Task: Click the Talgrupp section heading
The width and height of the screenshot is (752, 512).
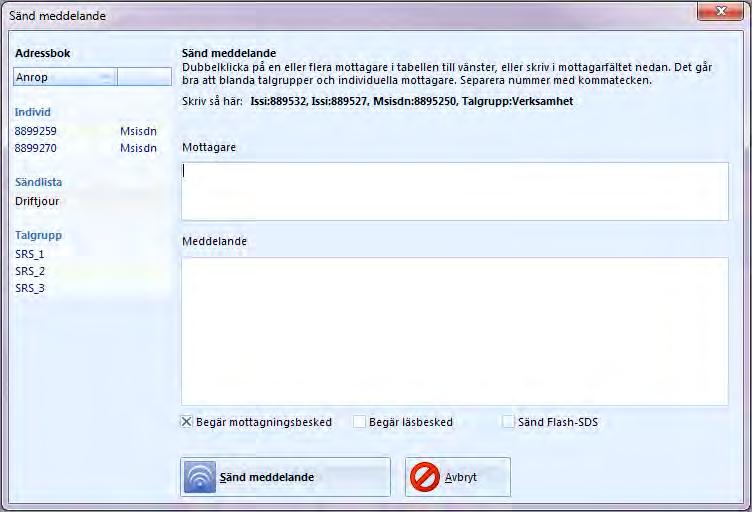Action: coord(38,235)
